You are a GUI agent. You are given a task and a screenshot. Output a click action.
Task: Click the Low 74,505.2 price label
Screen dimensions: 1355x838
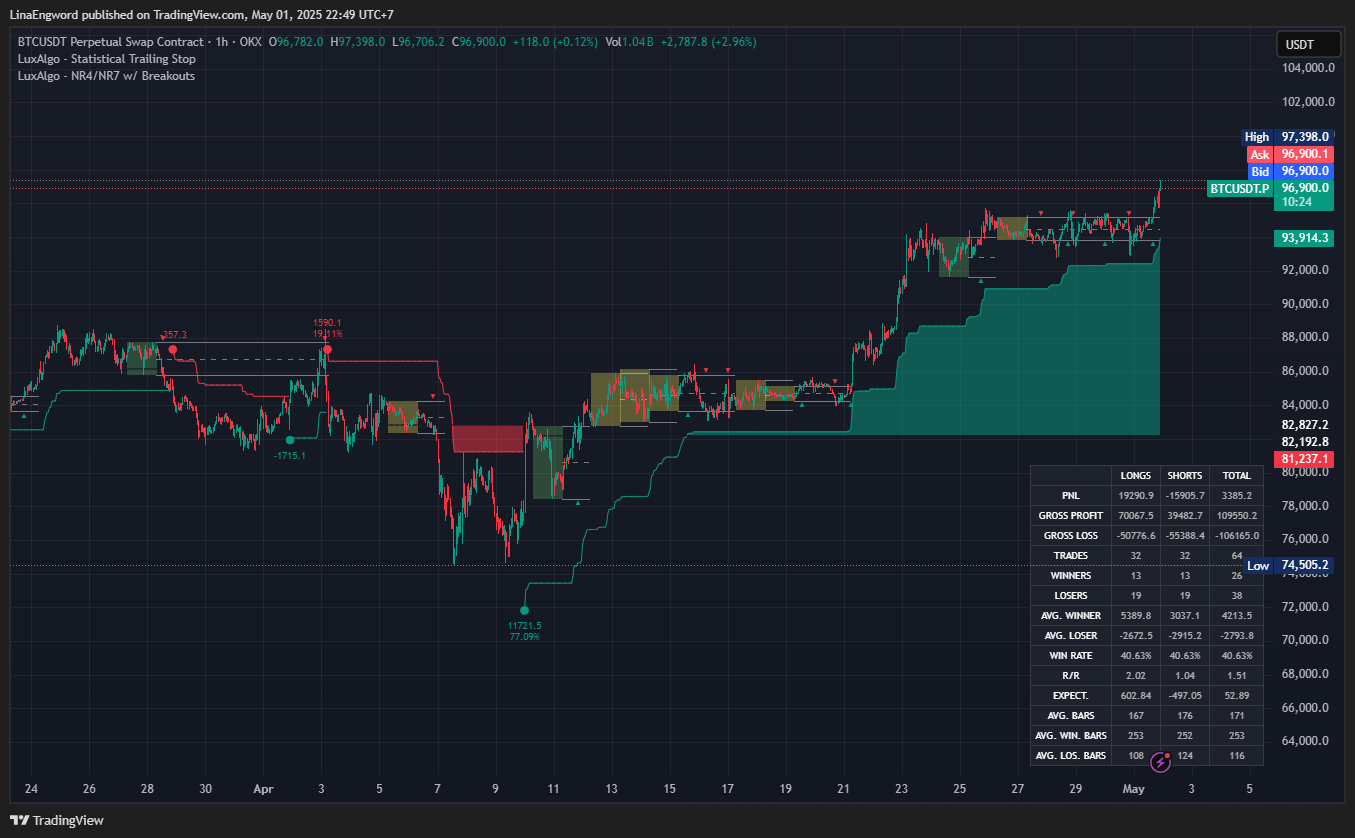[1287, 566]
